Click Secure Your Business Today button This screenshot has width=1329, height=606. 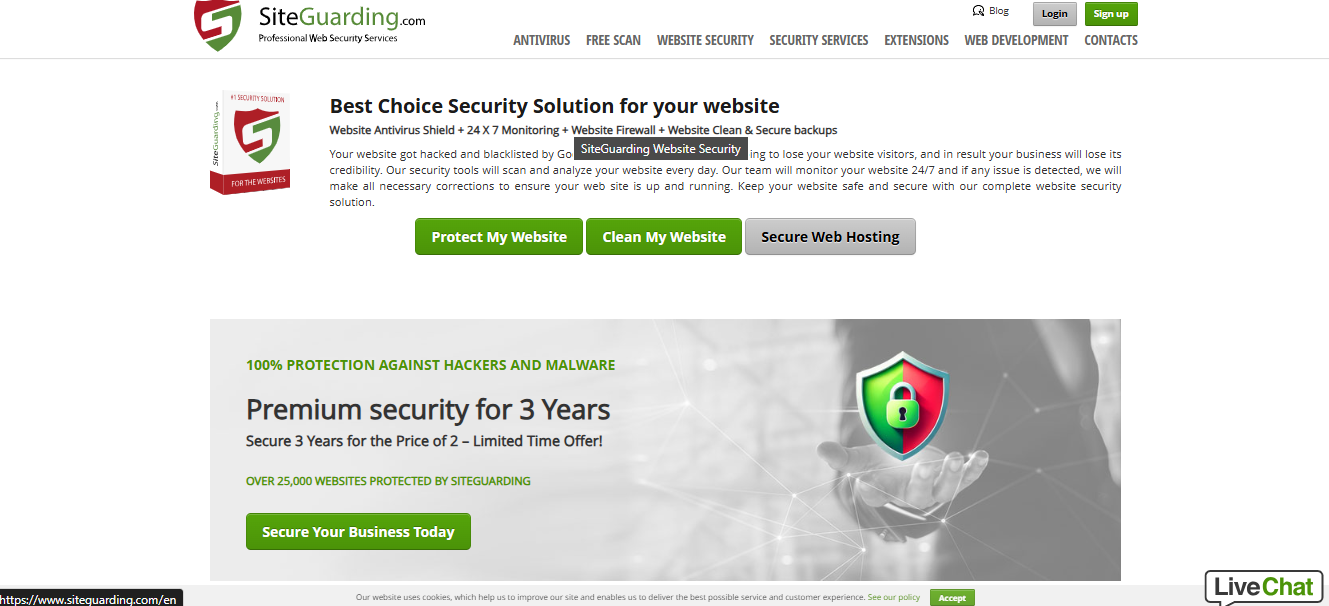point(358,532)
